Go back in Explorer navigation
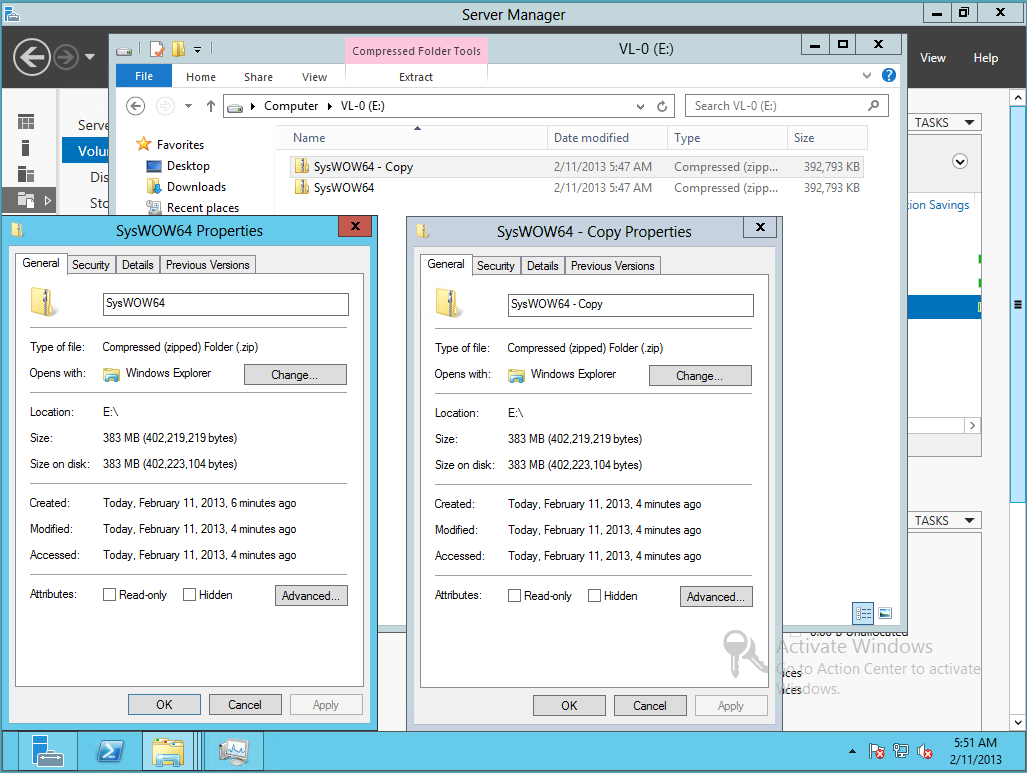Image resolution: width=1027 pixels, height=773 pixels. 136,105
